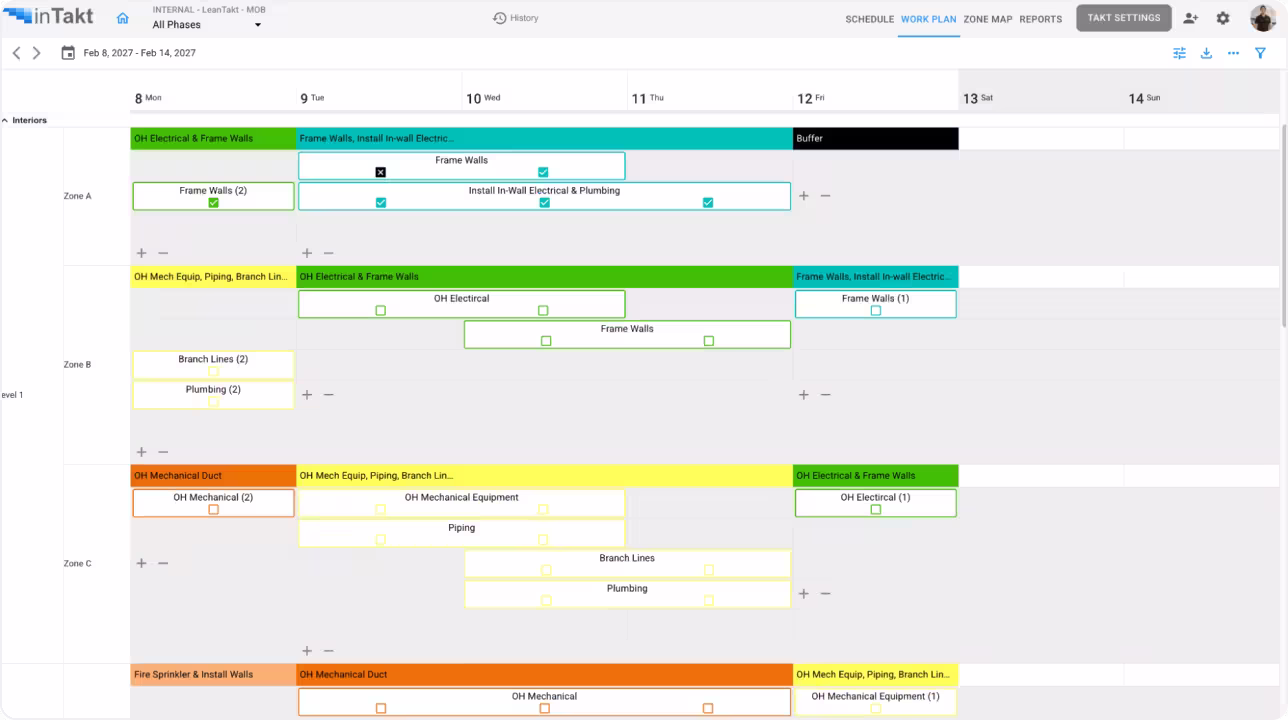Image resolution: width=1288 pixels, height=720 pixels.
Task: Click plus icon under OH Electrical (1) in Zone C
Action: pos(803,594)
